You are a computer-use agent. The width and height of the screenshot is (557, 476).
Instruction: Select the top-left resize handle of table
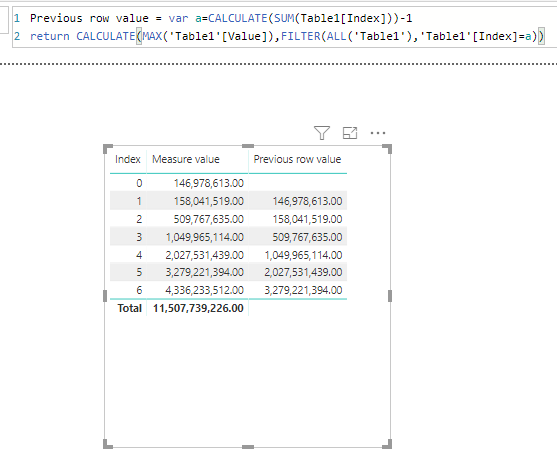108,149
